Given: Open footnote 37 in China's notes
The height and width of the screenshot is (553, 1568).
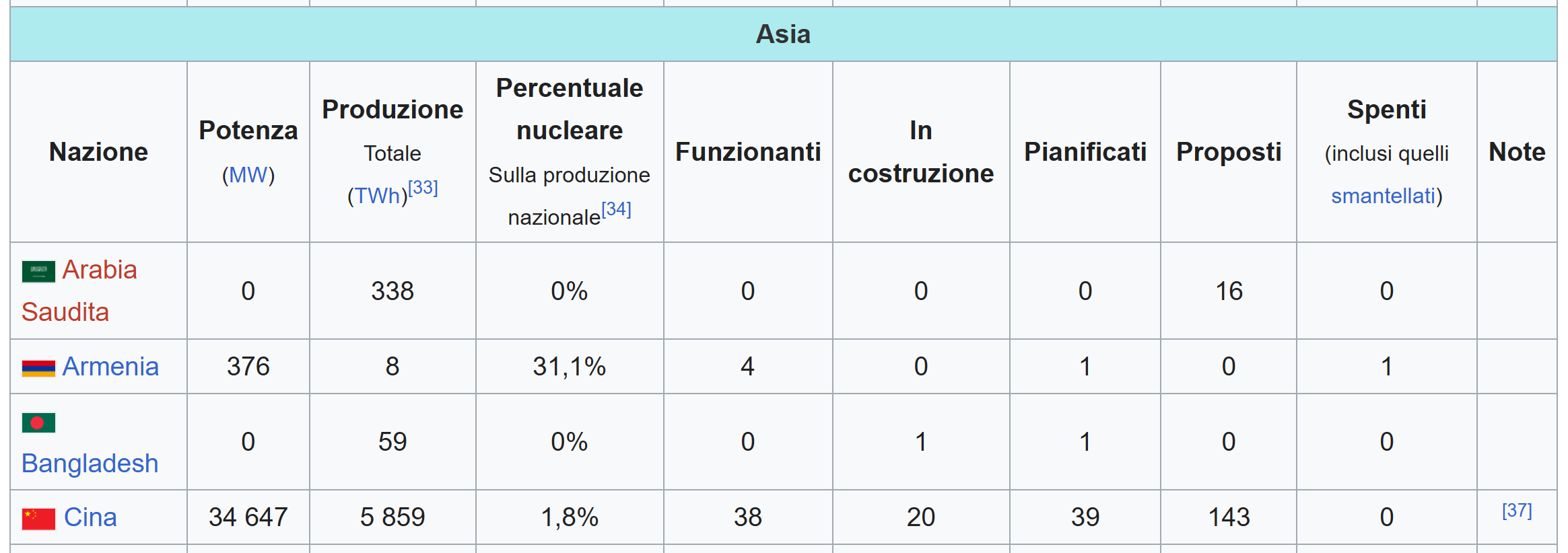Looking at the screenshot, I should (1517, 510).
